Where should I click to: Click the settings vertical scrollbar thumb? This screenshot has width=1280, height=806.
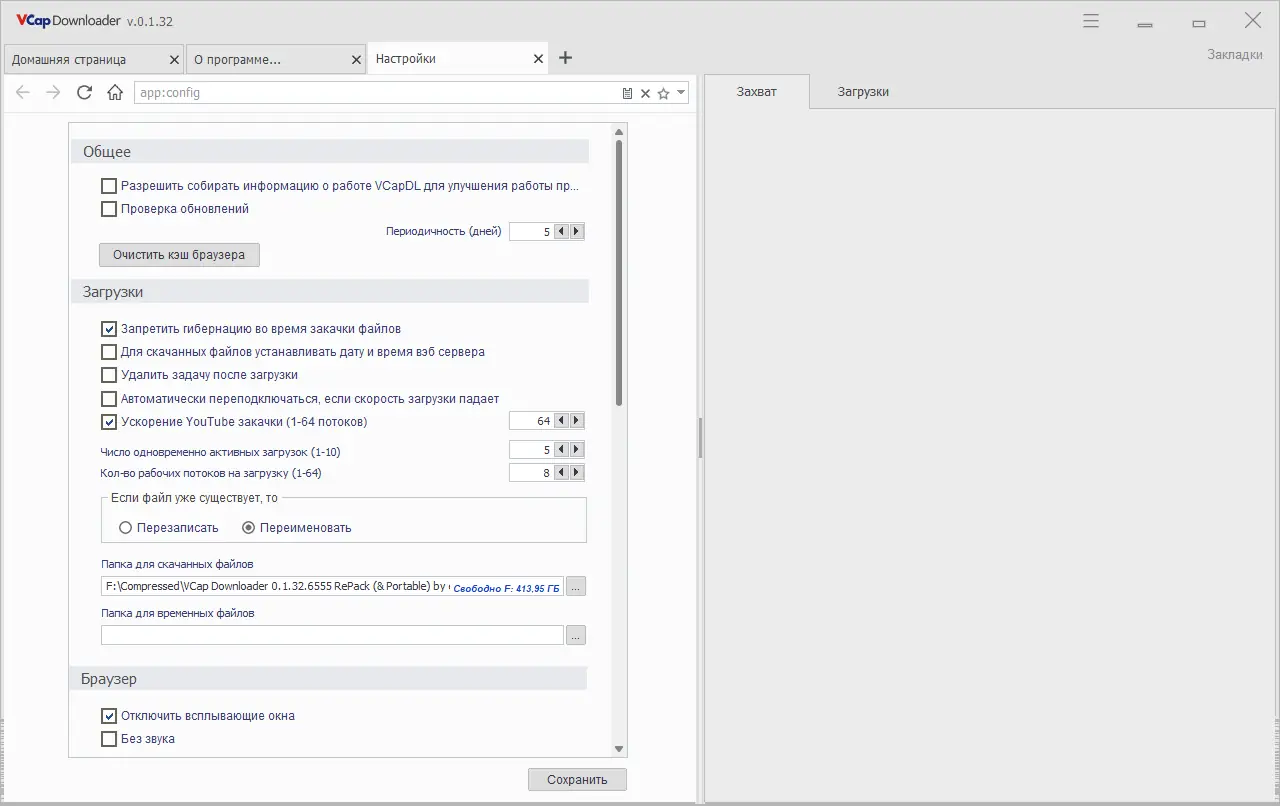pos(619,272)
